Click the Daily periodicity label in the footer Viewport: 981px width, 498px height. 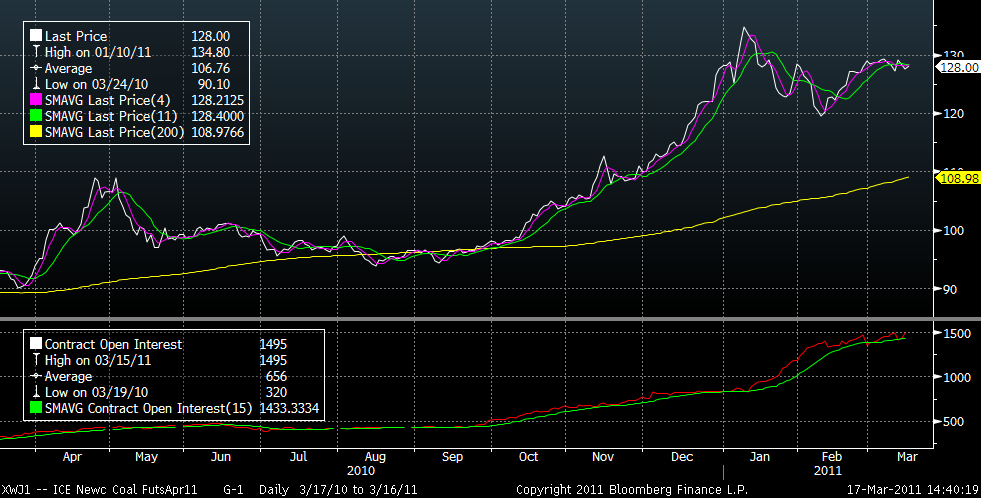[x=269, y=490]
